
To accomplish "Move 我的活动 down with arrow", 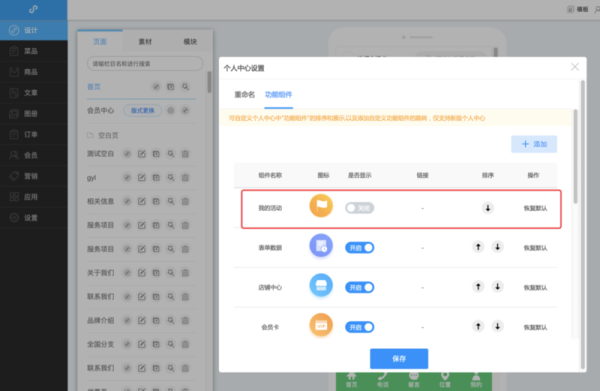I will (x=488, y=208).
